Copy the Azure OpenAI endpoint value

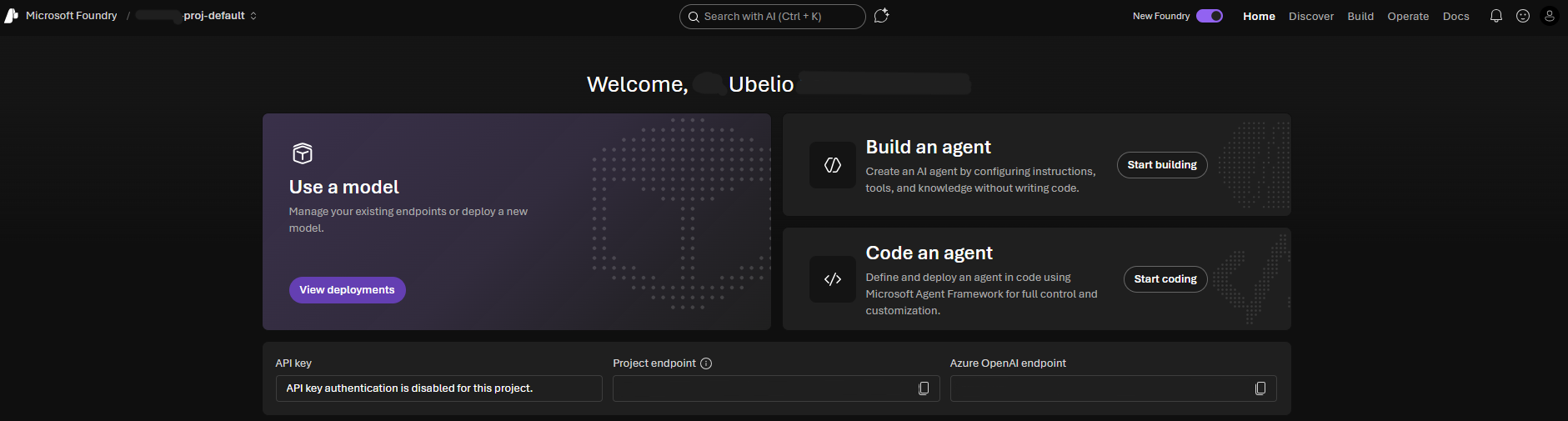coord(1260,388)
